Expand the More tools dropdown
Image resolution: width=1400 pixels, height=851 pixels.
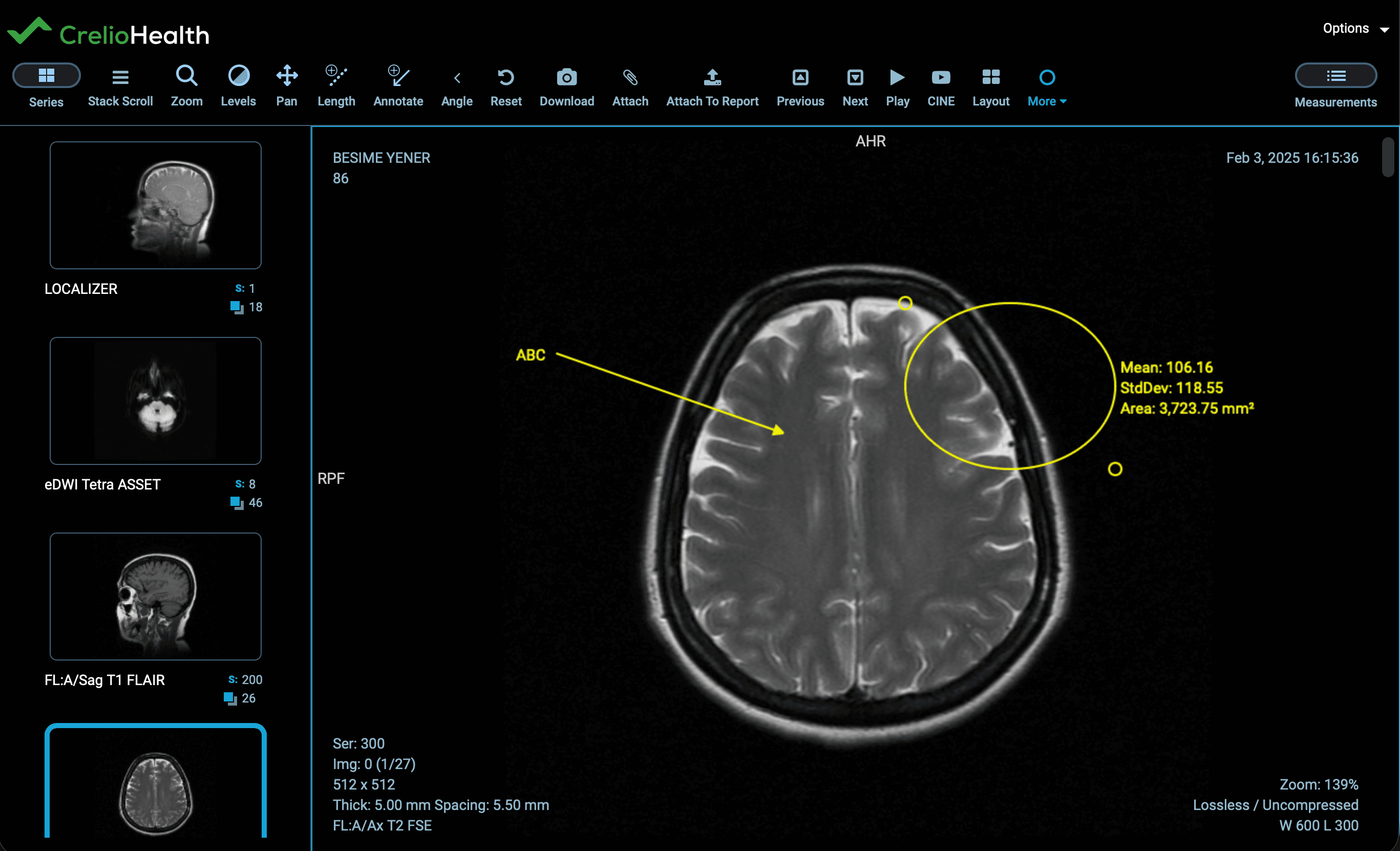click(x=1047, y=87)
